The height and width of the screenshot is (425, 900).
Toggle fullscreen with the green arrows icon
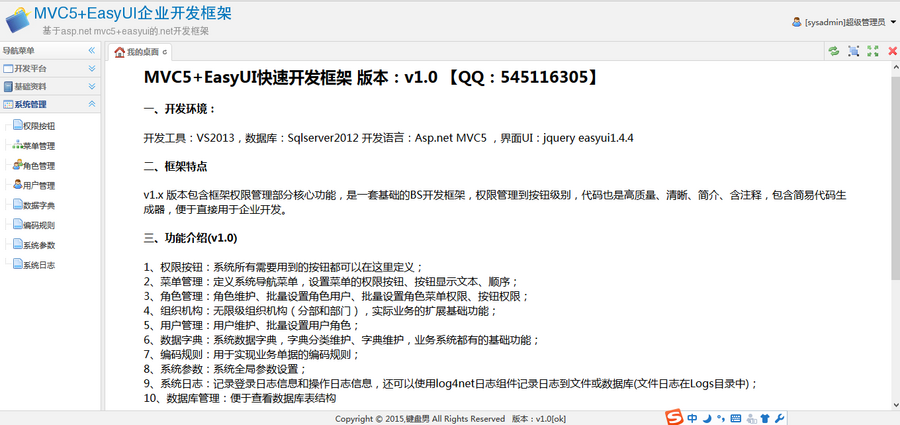pyautogui.click(x=873, y=51)
